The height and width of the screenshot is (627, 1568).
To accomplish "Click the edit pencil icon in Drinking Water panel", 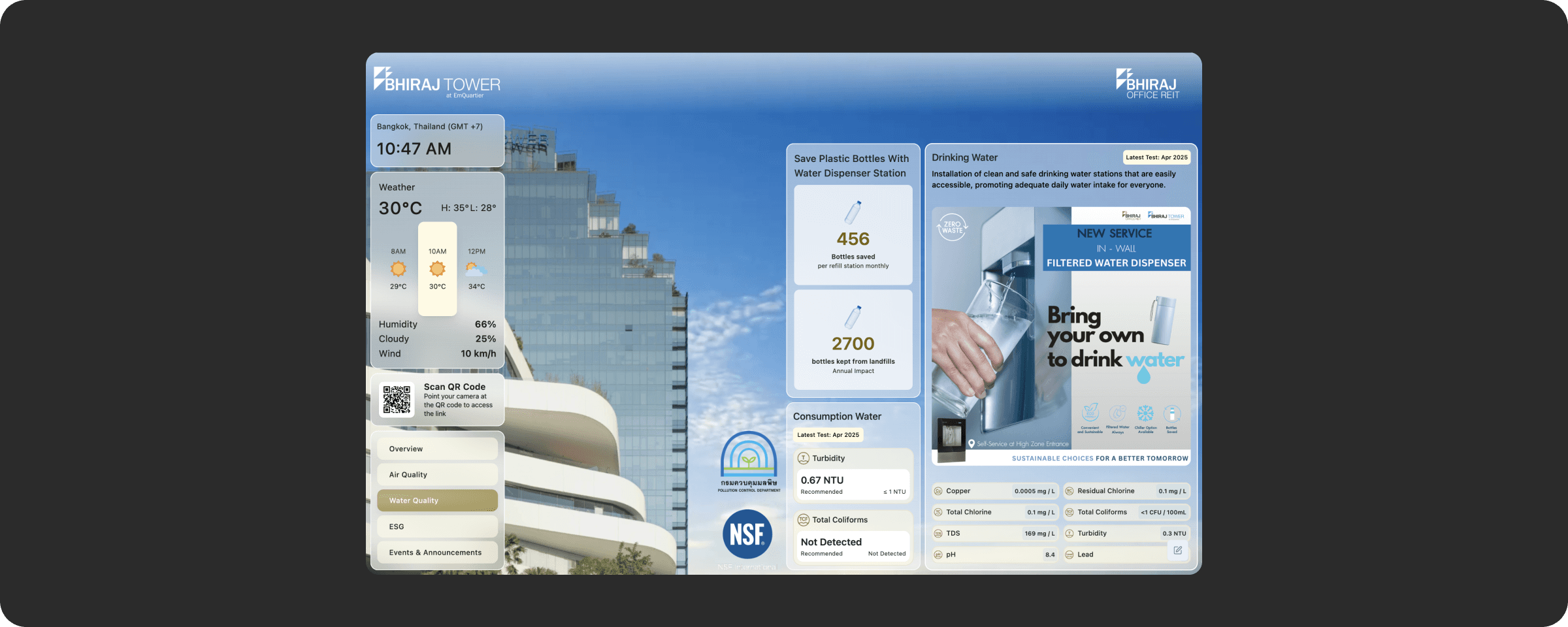I will tap(1177, 551).
